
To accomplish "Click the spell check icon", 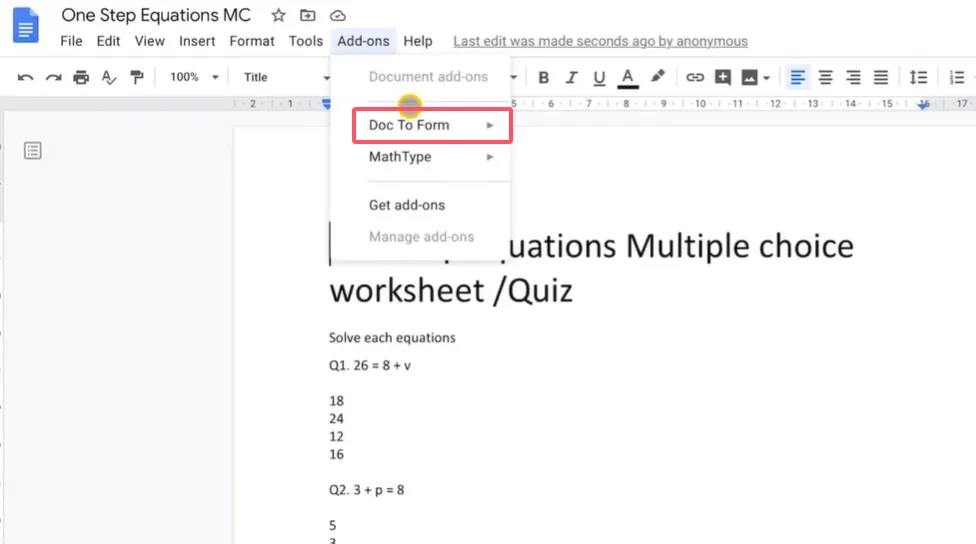I will [x=109, y=77].
